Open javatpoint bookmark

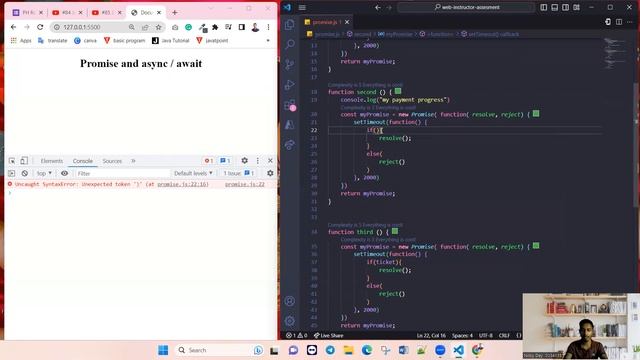[212, 40]
